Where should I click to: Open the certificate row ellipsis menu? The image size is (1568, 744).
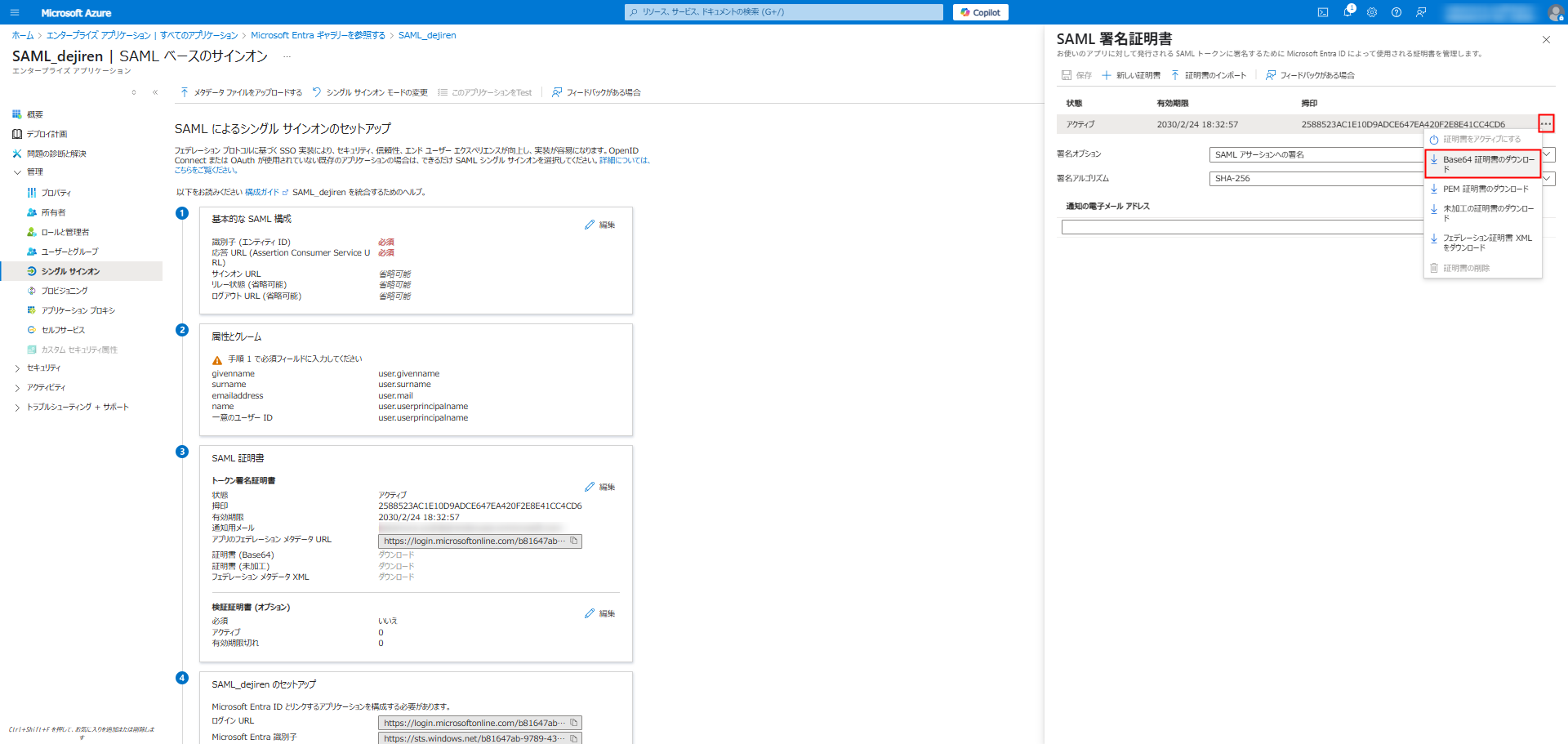(1546, 124)
